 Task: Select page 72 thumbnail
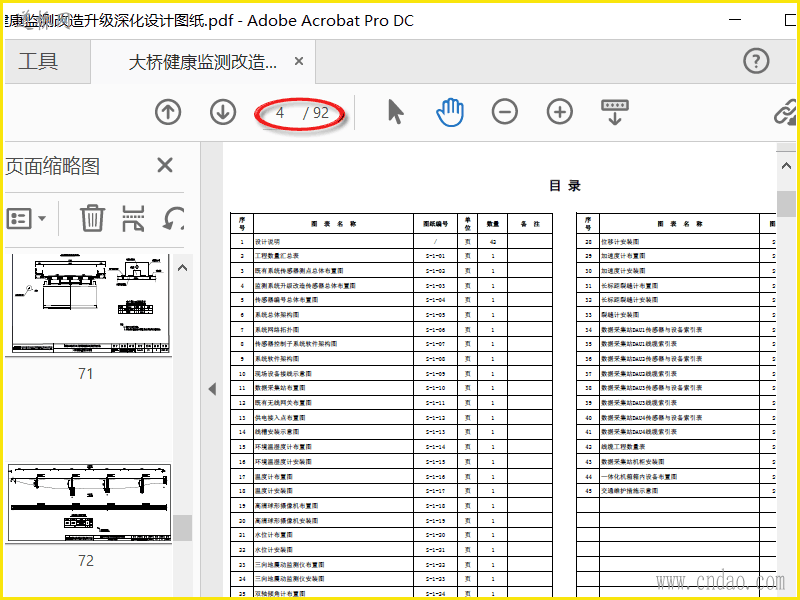pyautogui.click(x=90, y=503)
